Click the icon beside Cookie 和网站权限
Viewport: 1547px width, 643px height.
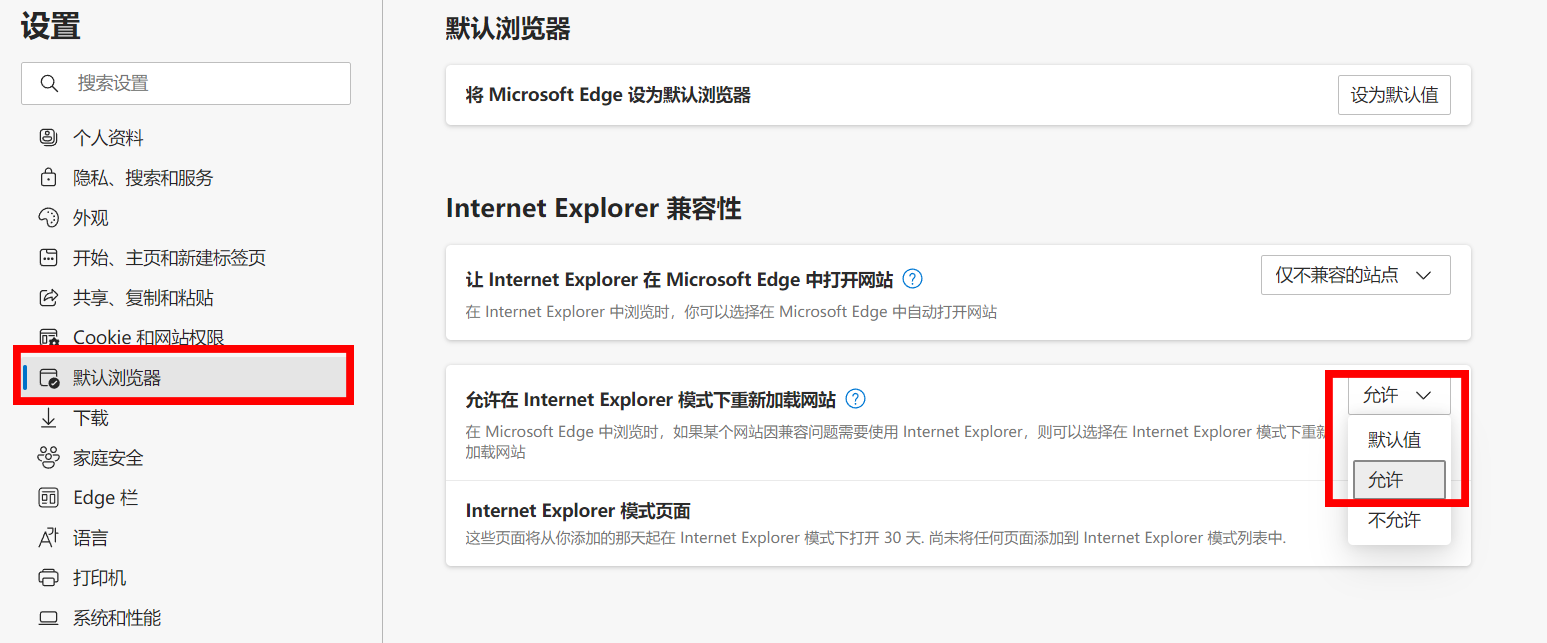48,336
